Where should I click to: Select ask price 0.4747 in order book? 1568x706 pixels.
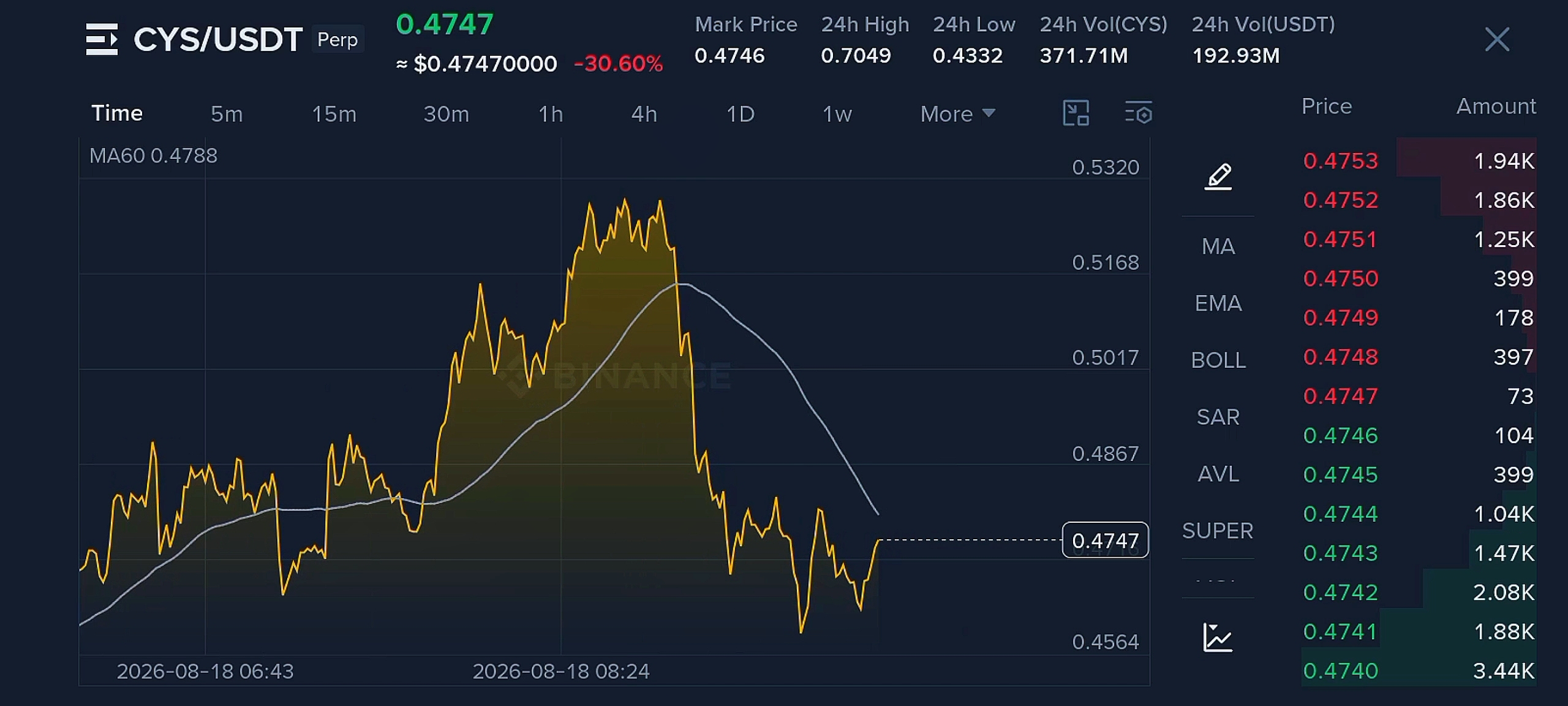1340,397
